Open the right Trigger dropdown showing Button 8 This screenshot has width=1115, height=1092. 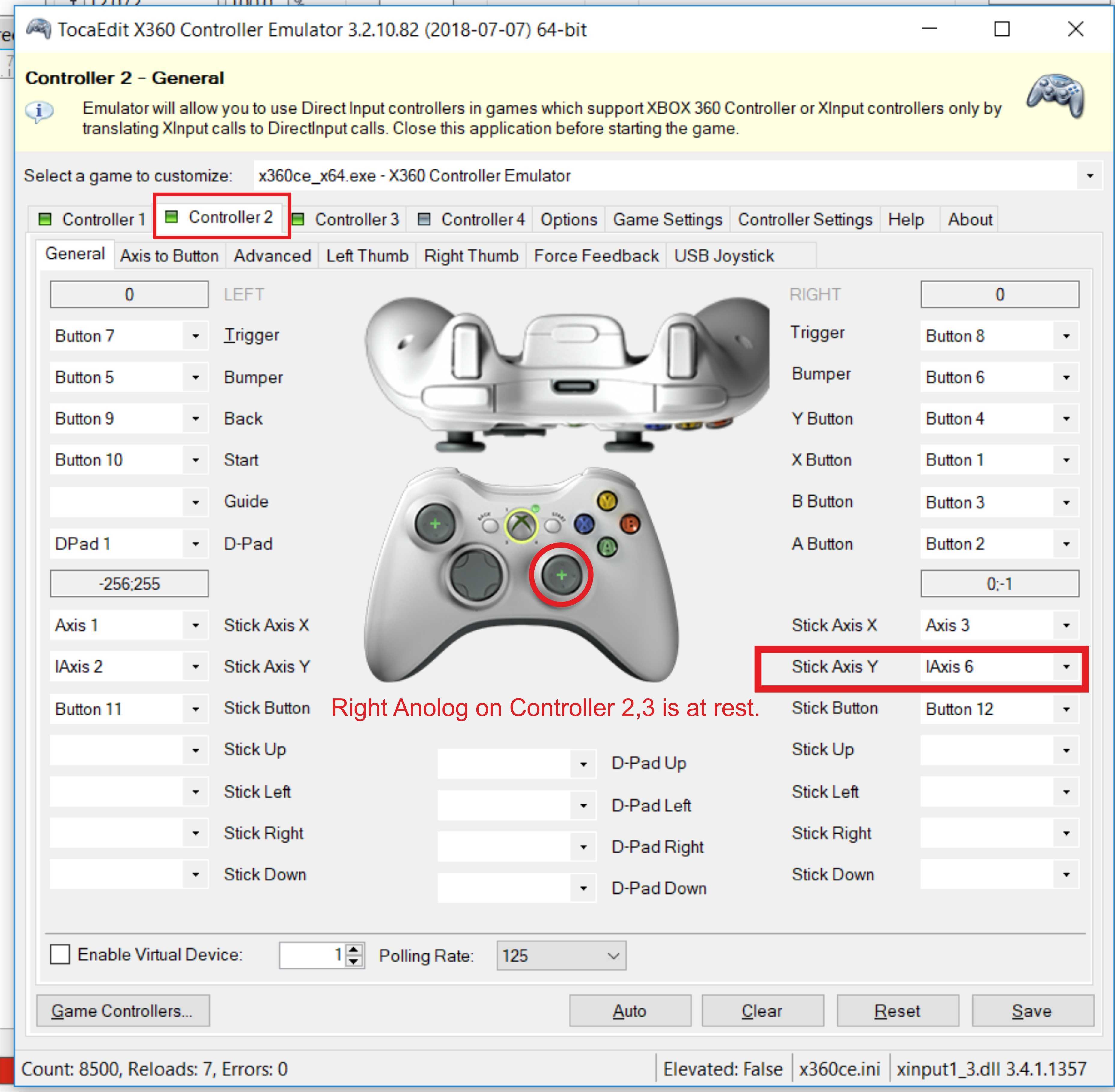(1066, 336)
